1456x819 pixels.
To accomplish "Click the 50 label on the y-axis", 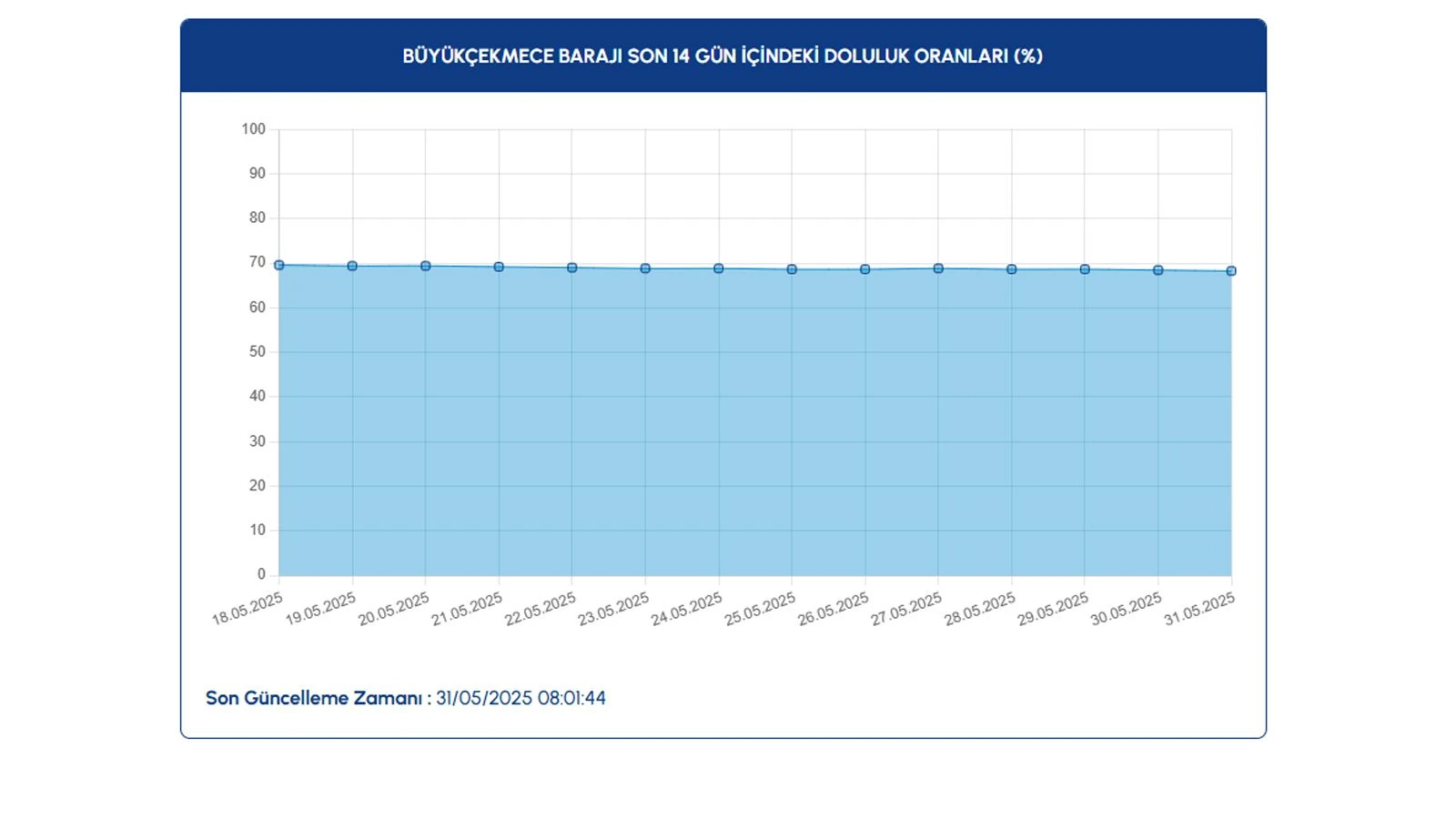I will pyautogui.click(x=258, y=352).
